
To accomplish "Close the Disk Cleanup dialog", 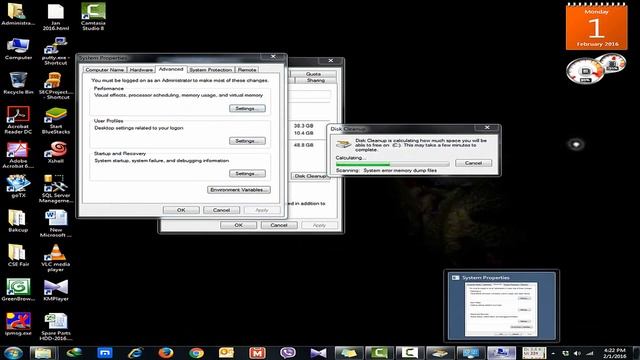I will 487,127.
